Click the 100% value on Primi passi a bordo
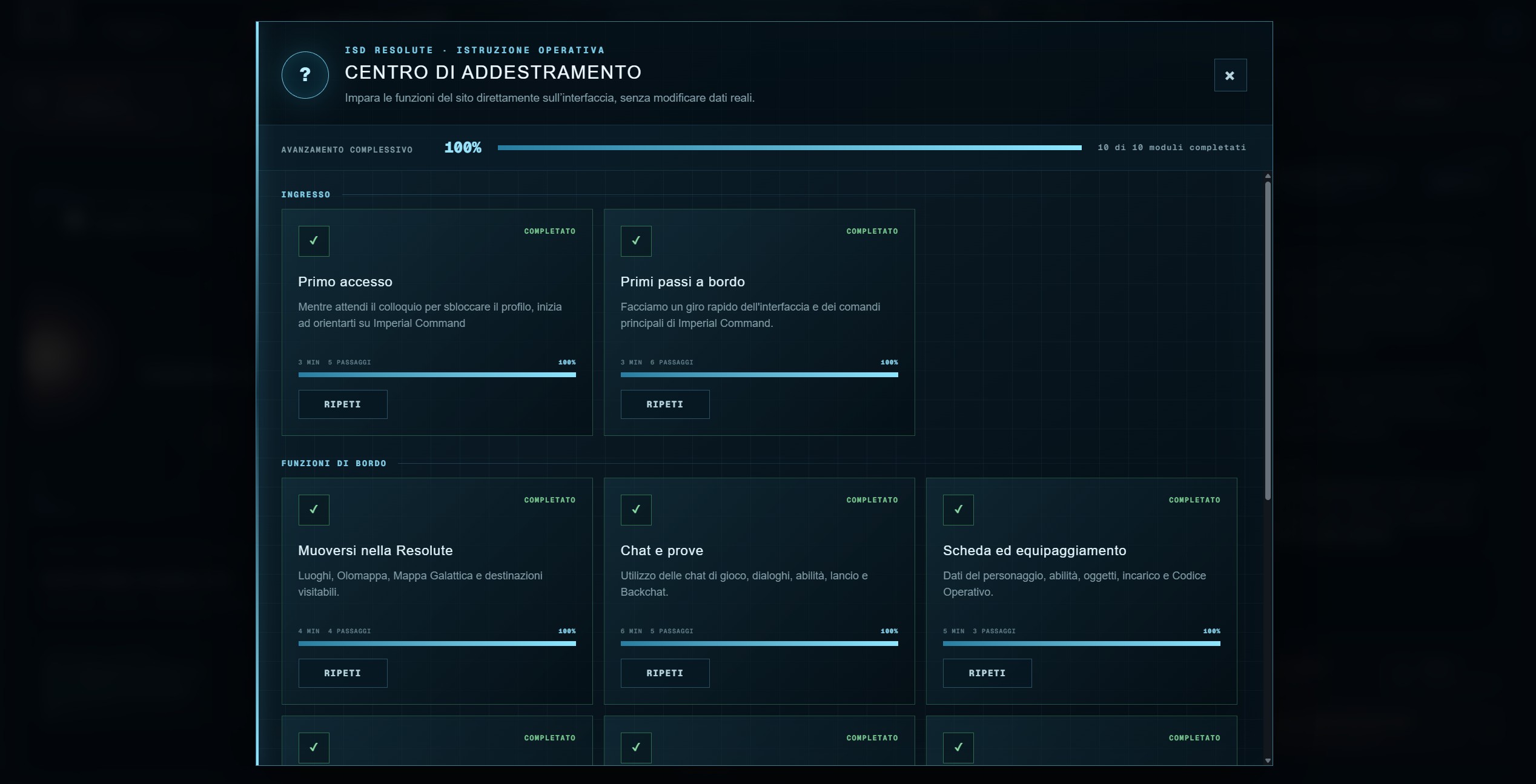This screenshot has width=1536, height=784. [x=889, y=362]
